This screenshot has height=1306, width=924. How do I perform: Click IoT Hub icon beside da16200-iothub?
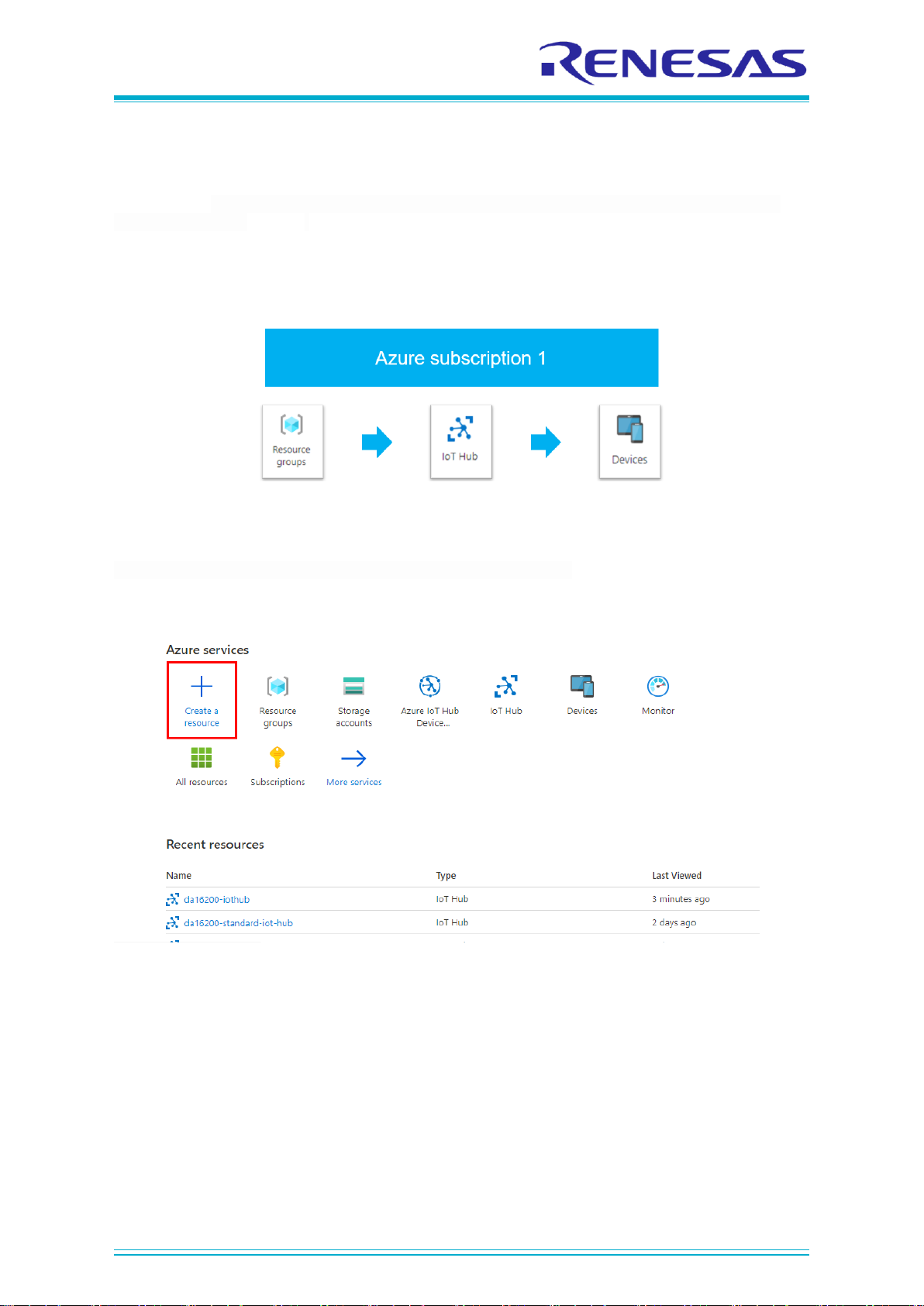[173, 900]
